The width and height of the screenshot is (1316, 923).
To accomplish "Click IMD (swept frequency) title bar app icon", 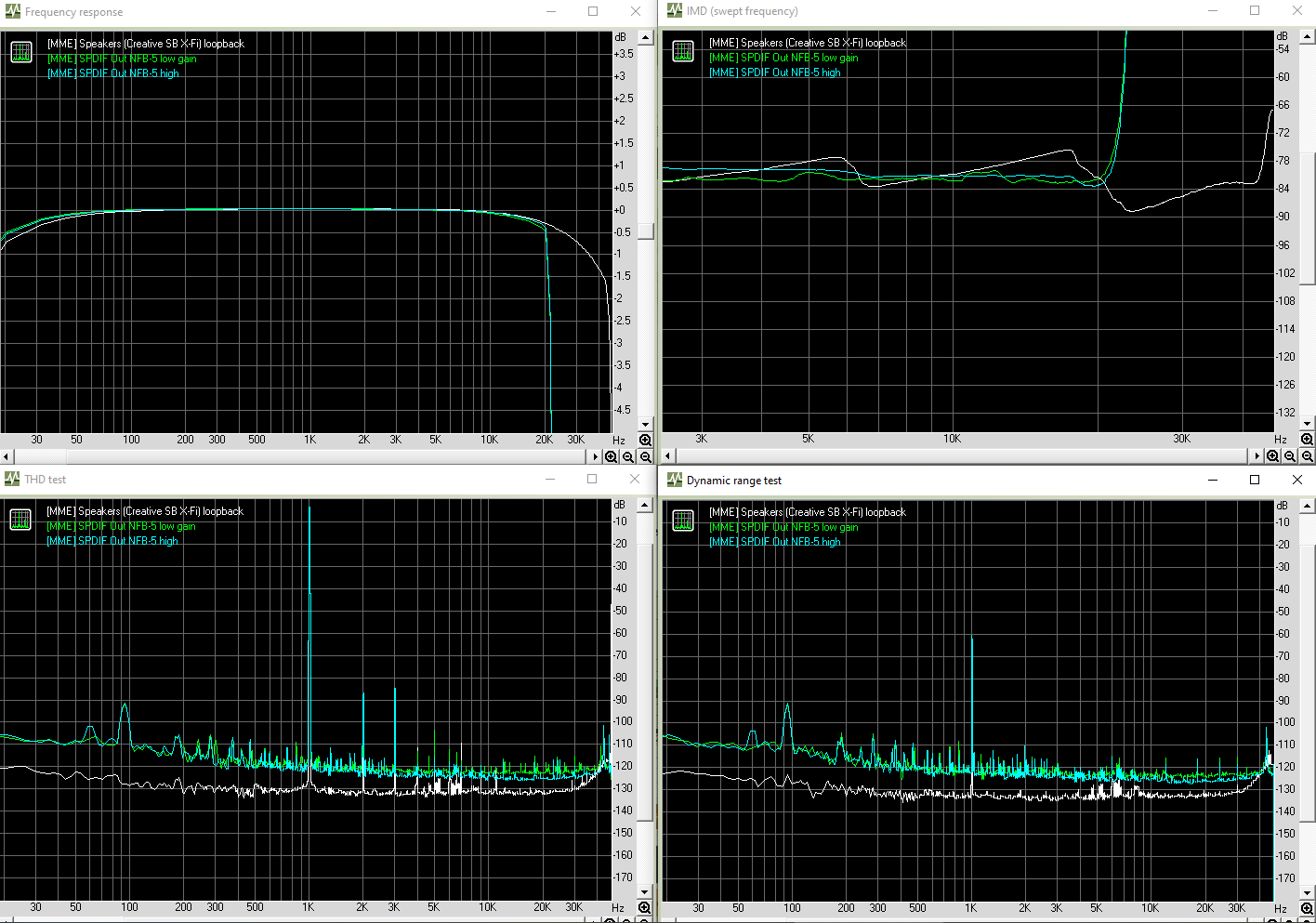I will 675,10.
